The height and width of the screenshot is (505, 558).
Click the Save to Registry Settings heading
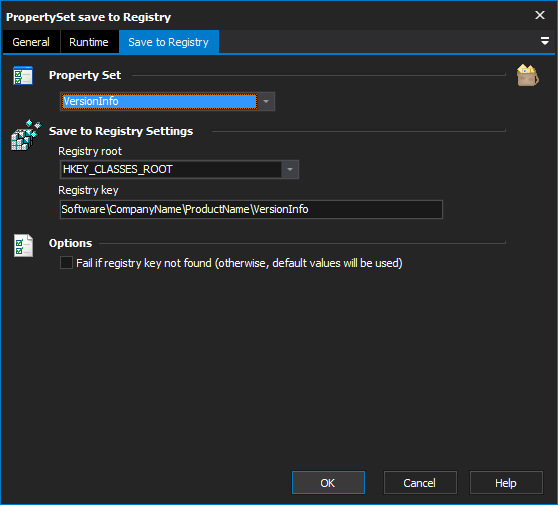tap(121, 131)
